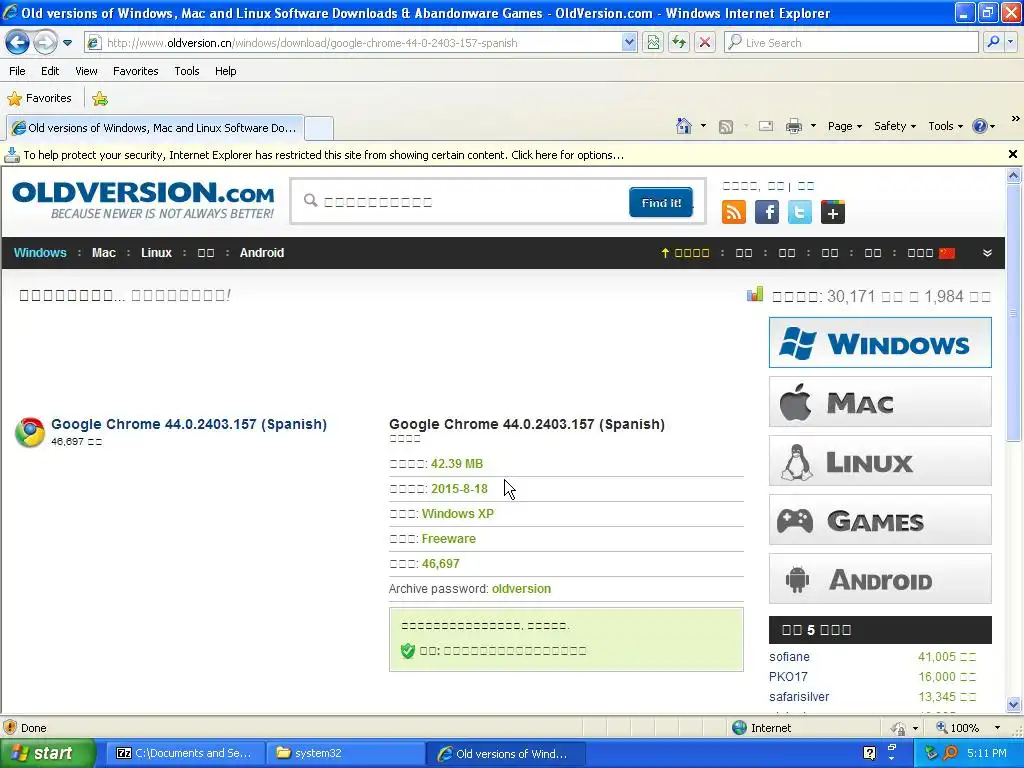The image size is (1024, 768).
Task: Select Windows in the navigation bar
Action: coord(40,253)
